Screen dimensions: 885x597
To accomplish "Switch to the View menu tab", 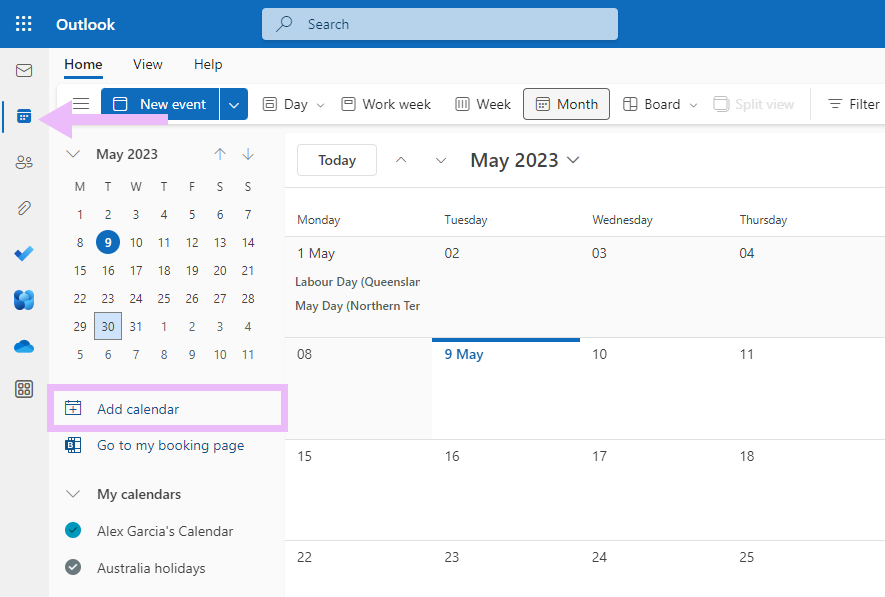I will coord(147,64).
